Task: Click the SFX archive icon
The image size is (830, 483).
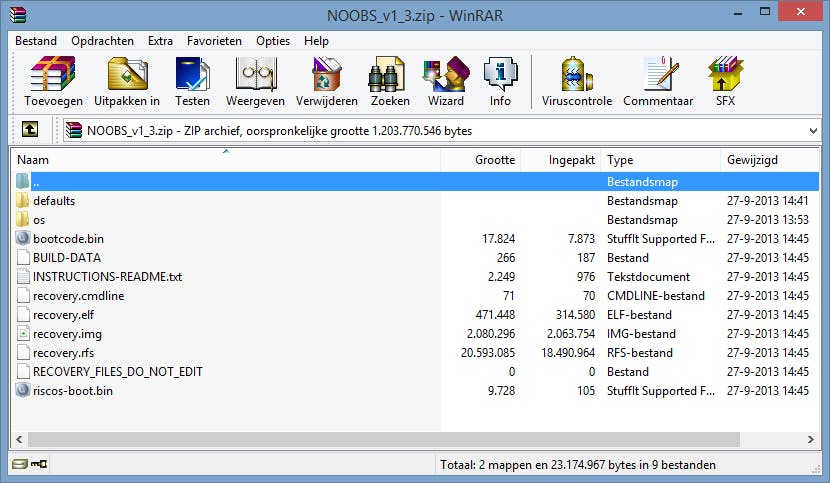Action: (x=725, y=74)
